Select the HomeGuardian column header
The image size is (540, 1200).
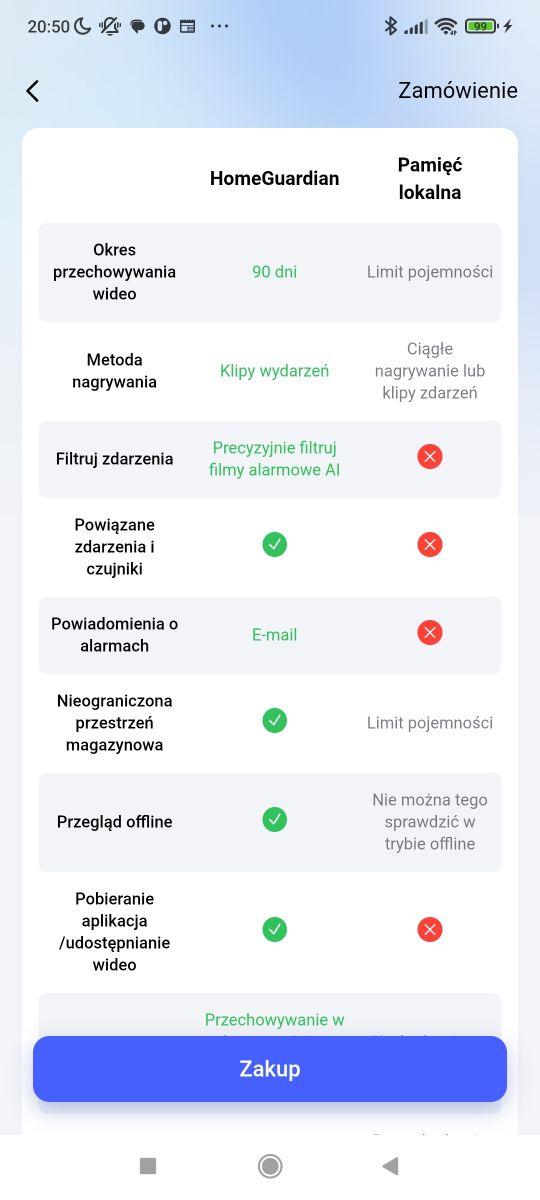pyautogui.click(x=274, y=179)
